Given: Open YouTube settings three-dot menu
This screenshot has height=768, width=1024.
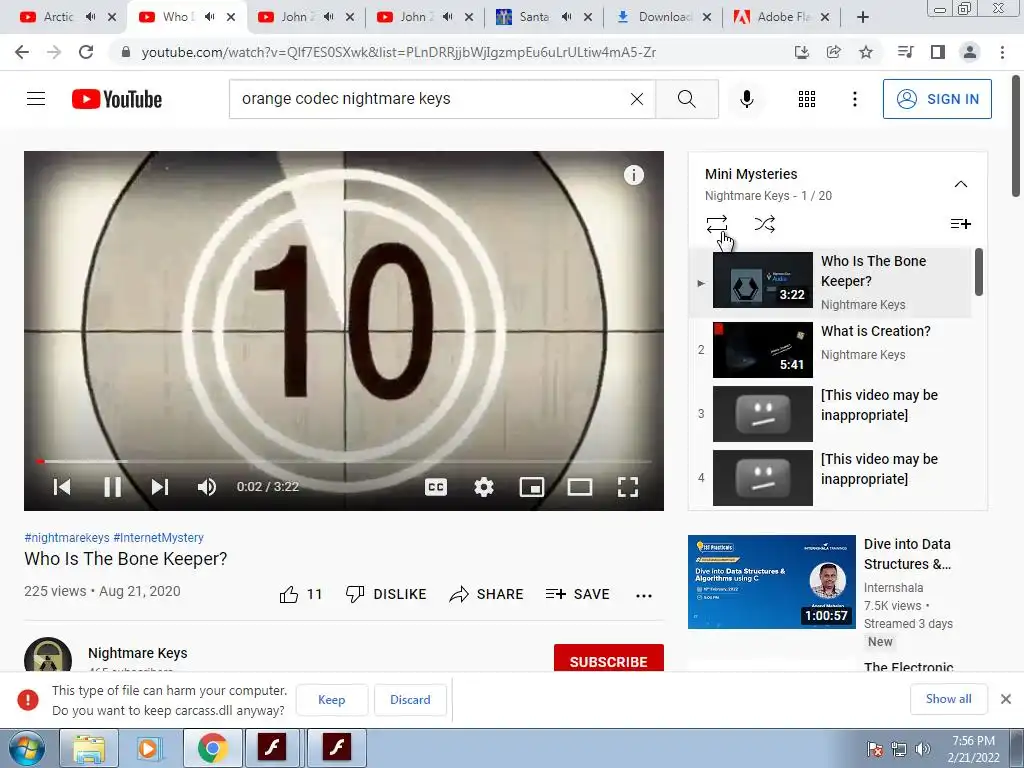Looking at the screenshot, I should point(854,99).
